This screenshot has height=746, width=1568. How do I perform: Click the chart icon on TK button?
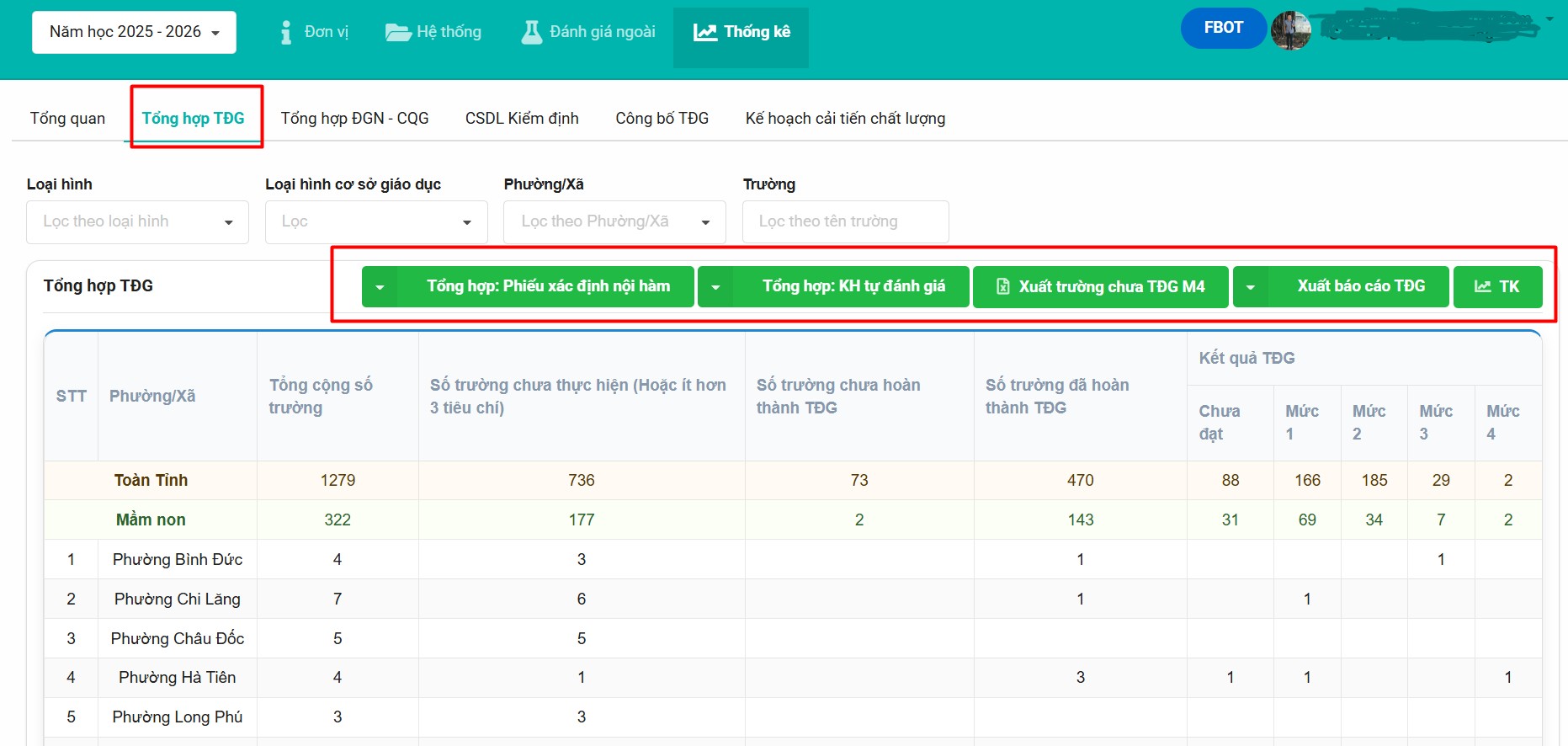[1482, 286]
